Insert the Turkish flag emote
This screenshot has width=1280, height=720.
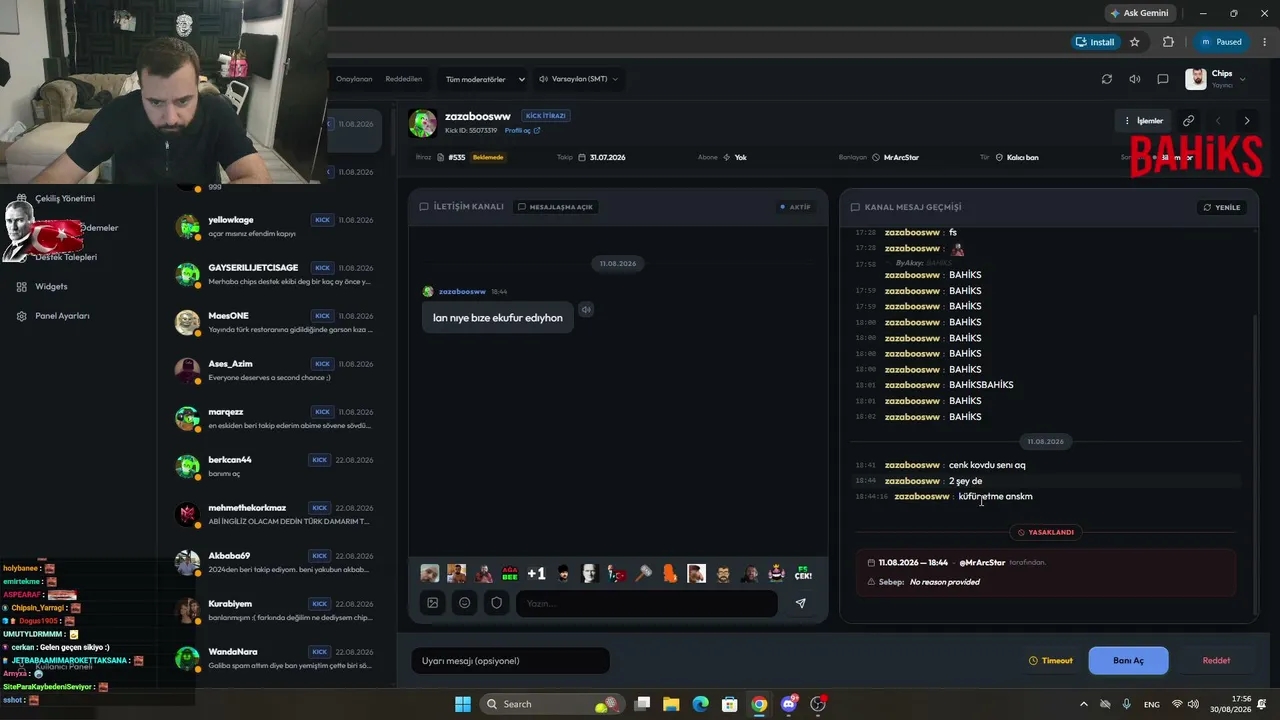pyautogui.click(x=617, y=574)
